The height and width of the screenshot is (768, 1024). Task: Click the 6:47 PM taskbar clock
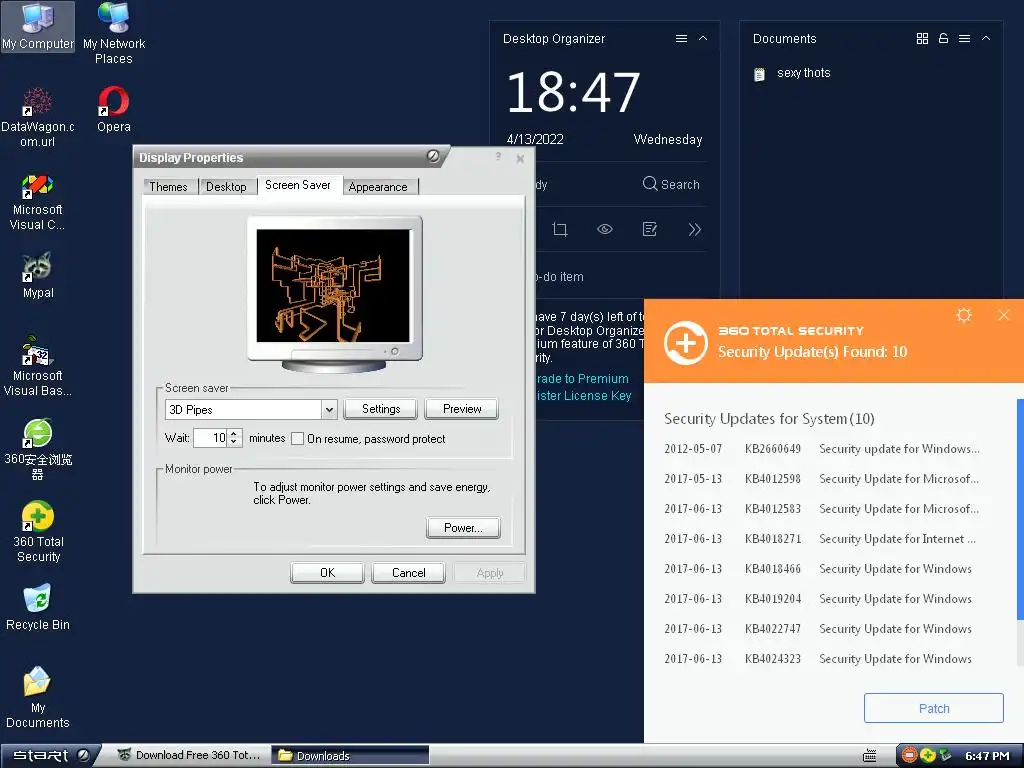point(987,756)
